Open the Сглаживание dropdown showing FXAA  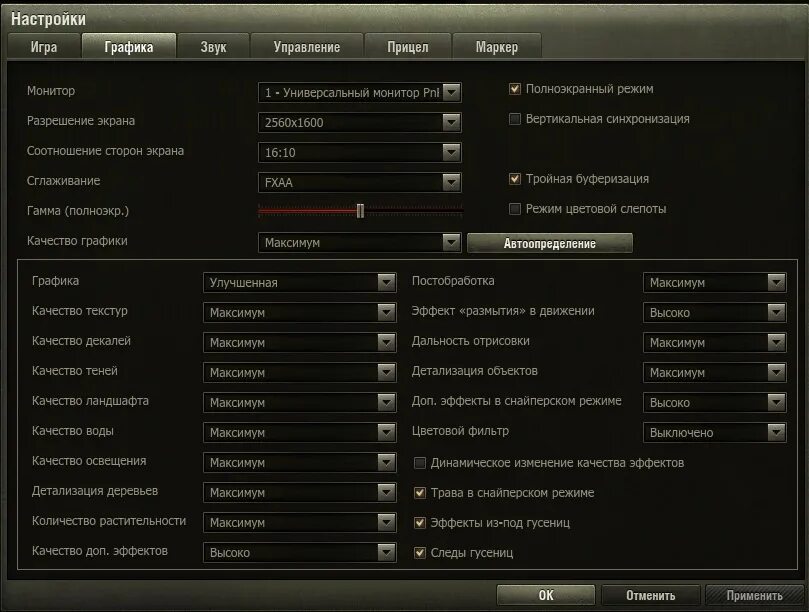click(452, 181)
